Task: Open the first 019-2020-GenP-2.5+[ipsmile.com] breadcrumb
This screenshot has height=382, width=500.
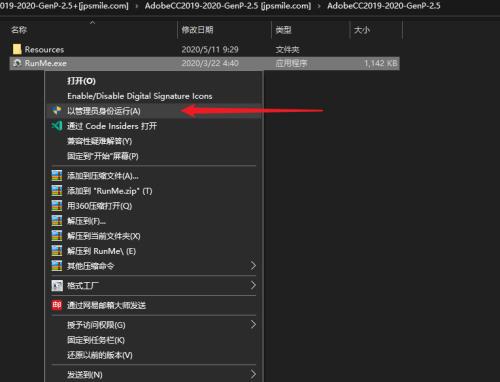Action: click(x=64, y=6)
